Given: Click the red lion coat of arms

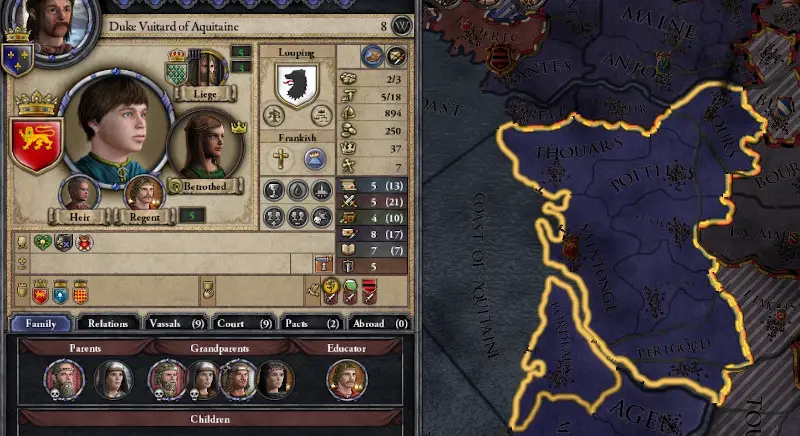Looking at the screenshot, I should 36,145.
